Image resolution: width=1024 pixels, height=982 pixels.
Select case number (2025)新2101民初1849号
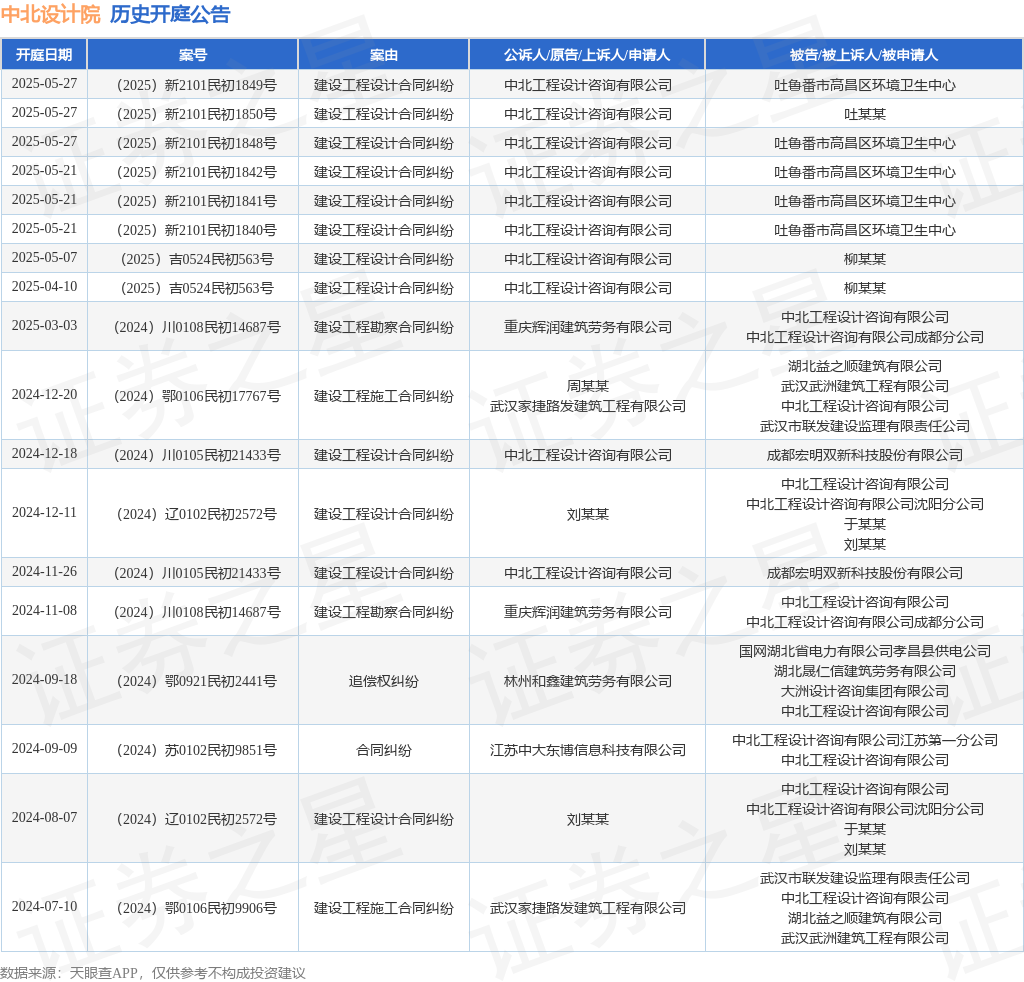click(193, 85)
